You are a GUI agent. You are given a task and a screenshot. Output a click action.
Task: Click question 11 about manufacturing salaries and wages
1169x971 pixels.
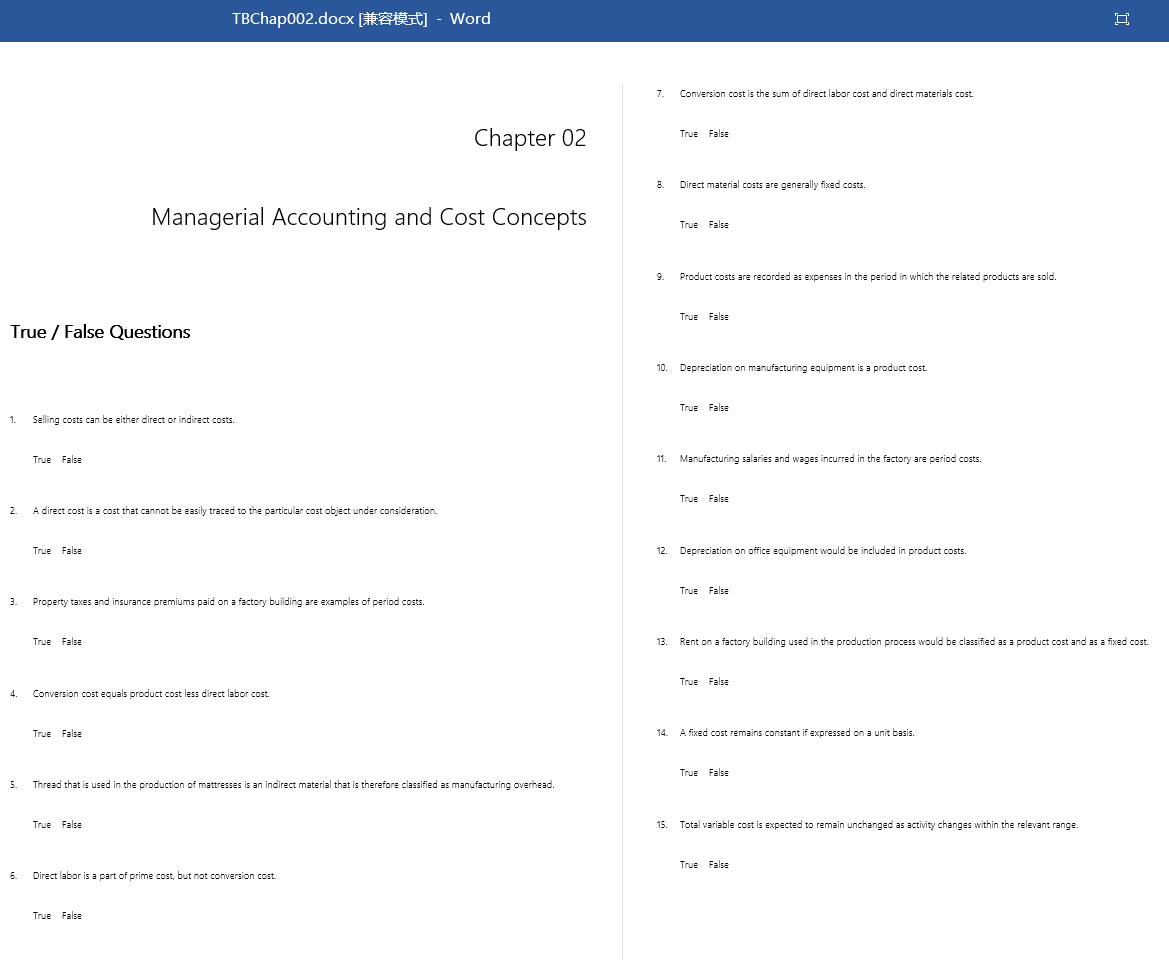(831, 459)
